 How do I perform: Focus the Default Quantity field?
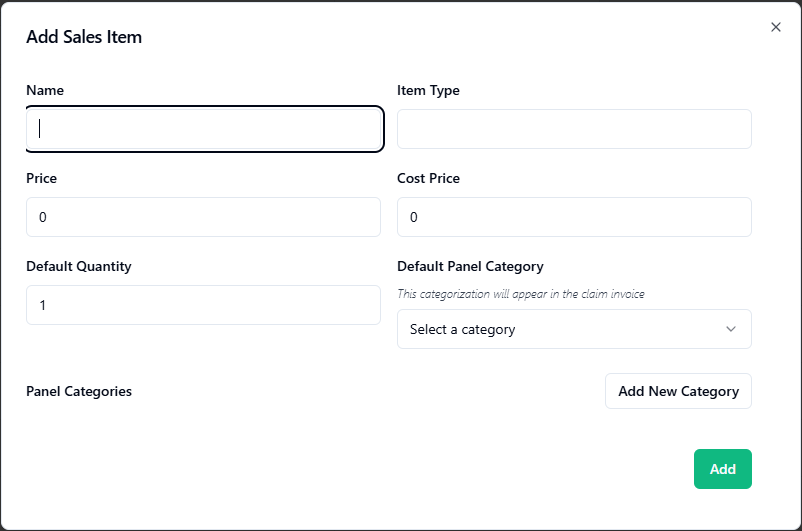click(x=204, y=305)
